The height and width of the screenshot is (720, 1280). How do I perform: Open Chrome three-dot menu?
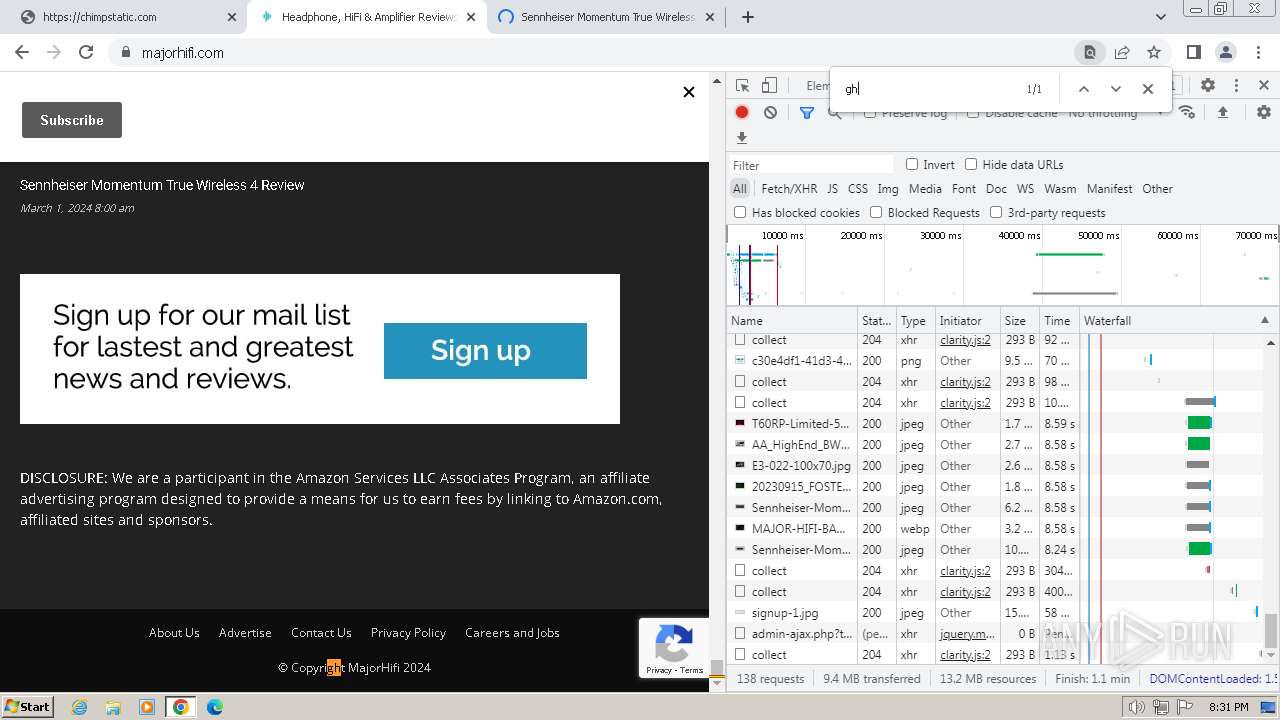tap(1258, 52)
